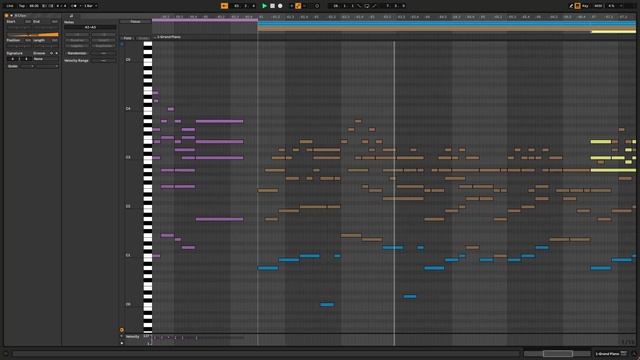The image size is (640, 360).
Task: Toggle the Loop switch icon
Action: [x=367, y=6]
